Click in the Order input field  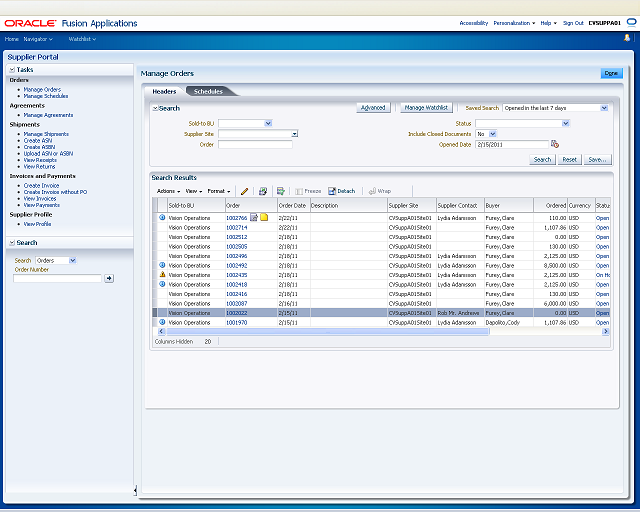pos(255,145)
